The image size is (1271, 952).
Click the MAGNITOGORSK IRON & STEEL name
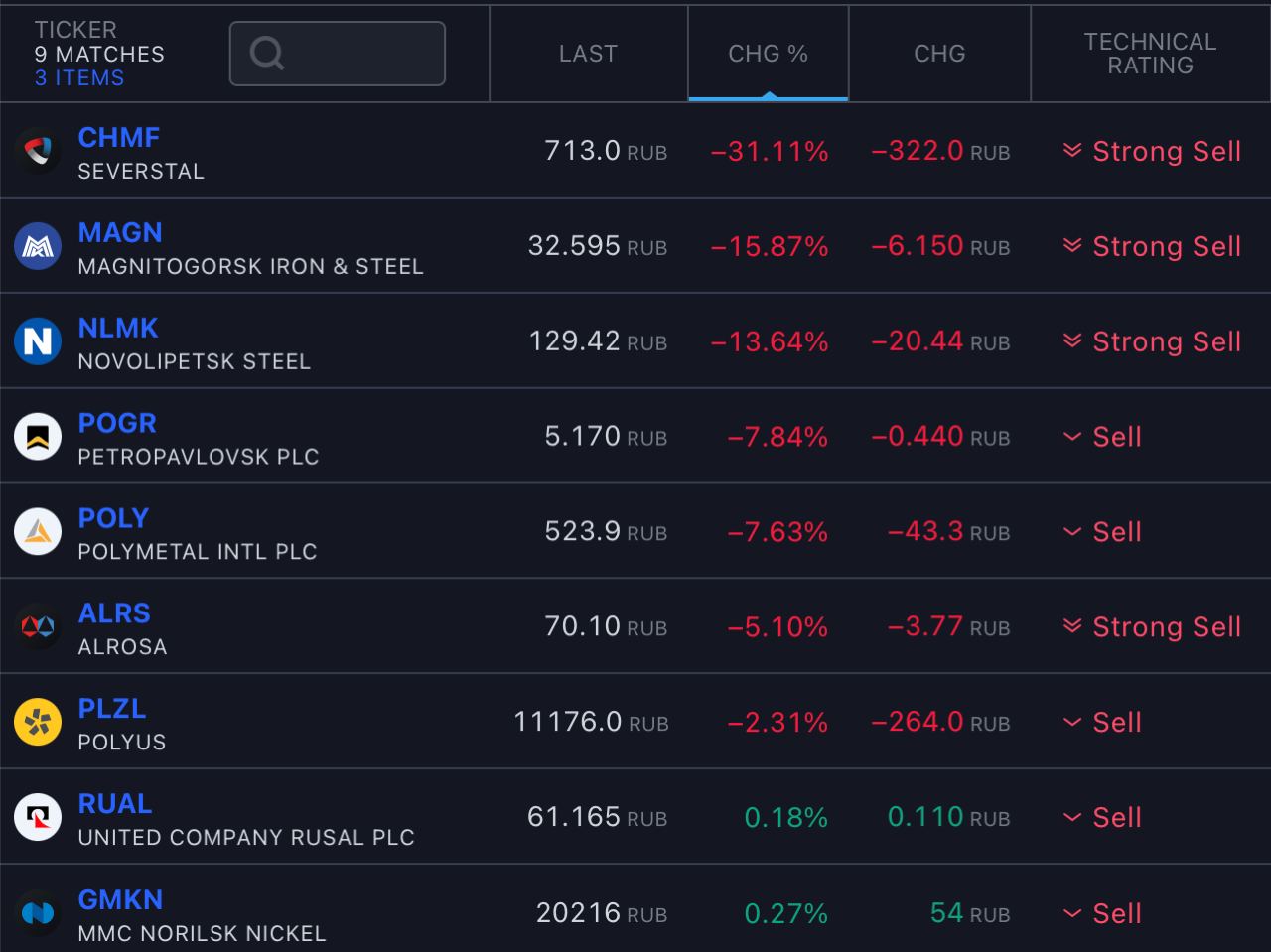[250, 267]
